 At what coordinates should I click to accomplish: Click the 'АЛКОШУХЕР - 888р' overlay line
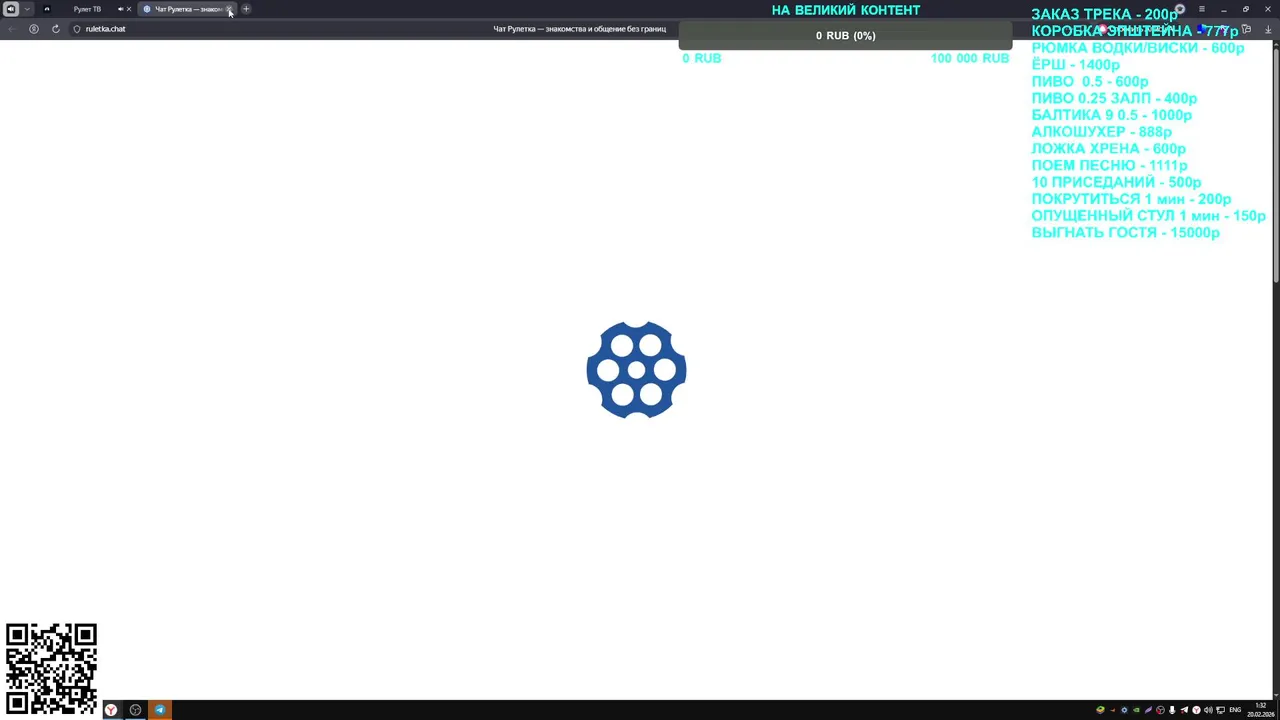[x=1101, y=132]
